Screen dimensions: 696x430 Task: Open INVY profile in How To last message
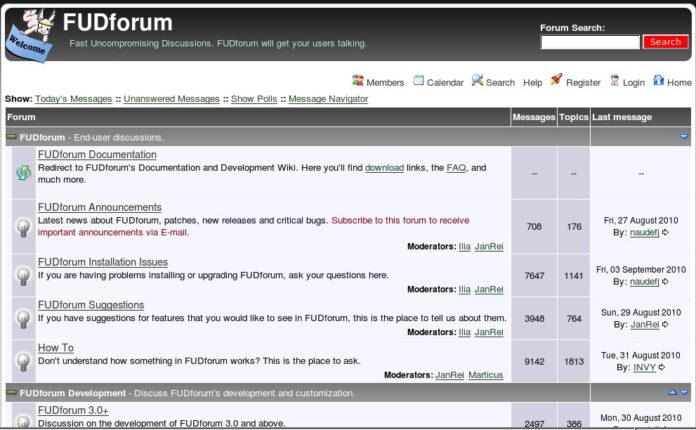pyautogui.click(x=645, y=367)
